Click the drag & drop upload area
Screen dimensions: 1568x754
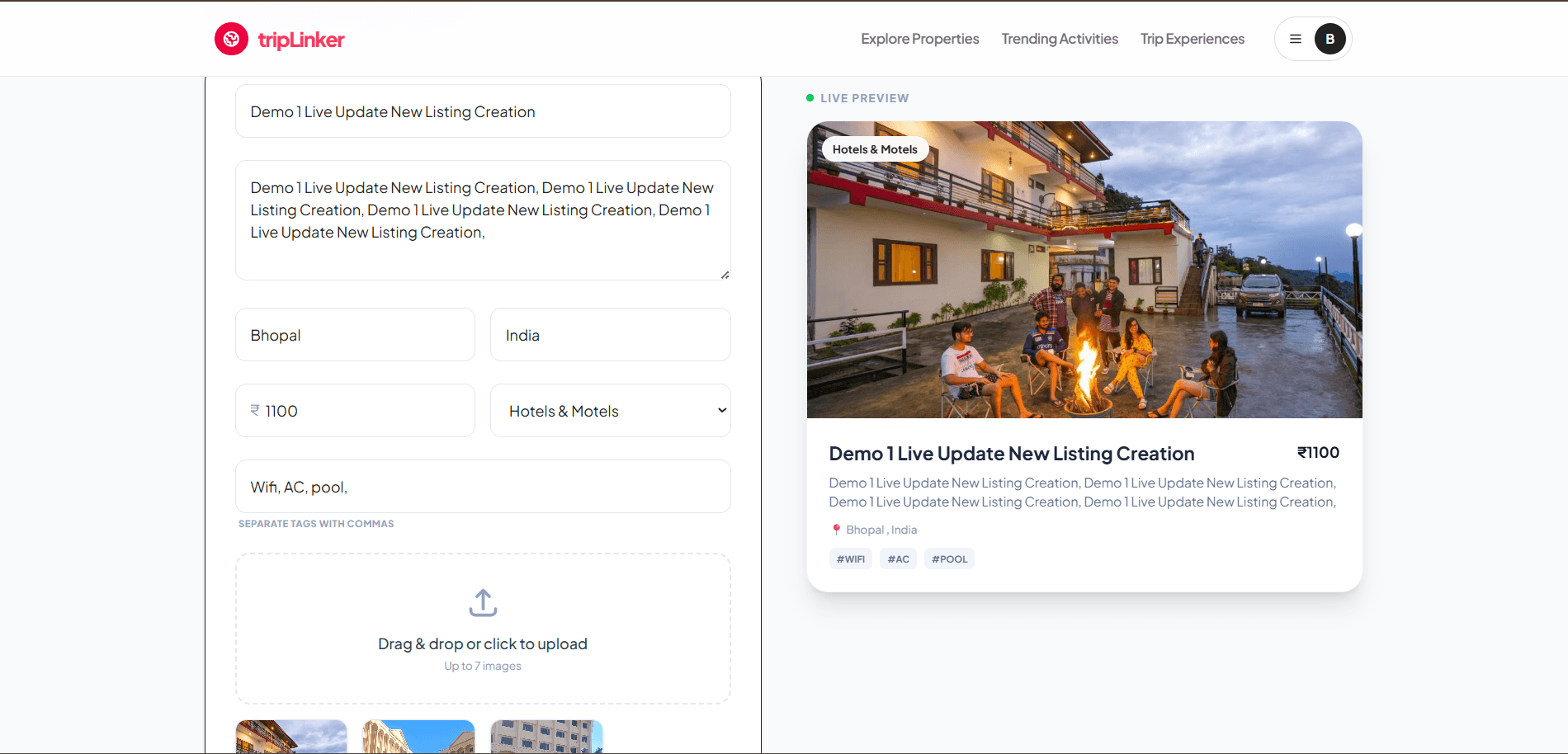tap(483, 629)
